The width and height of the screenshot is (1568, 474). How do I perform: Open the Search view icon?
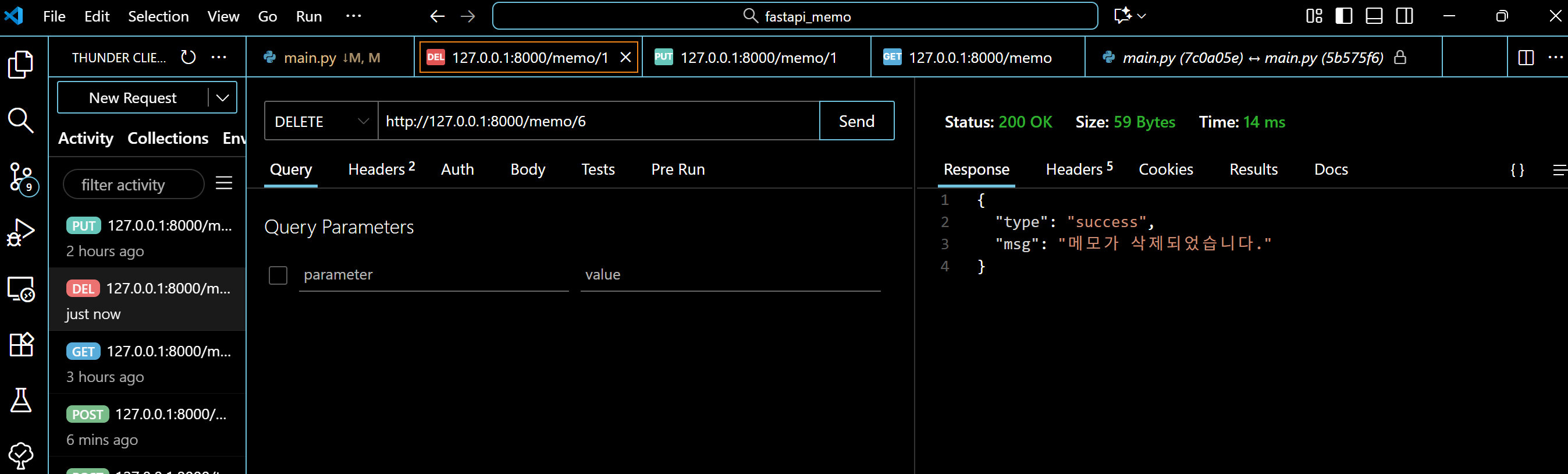(x=21, y=121)
